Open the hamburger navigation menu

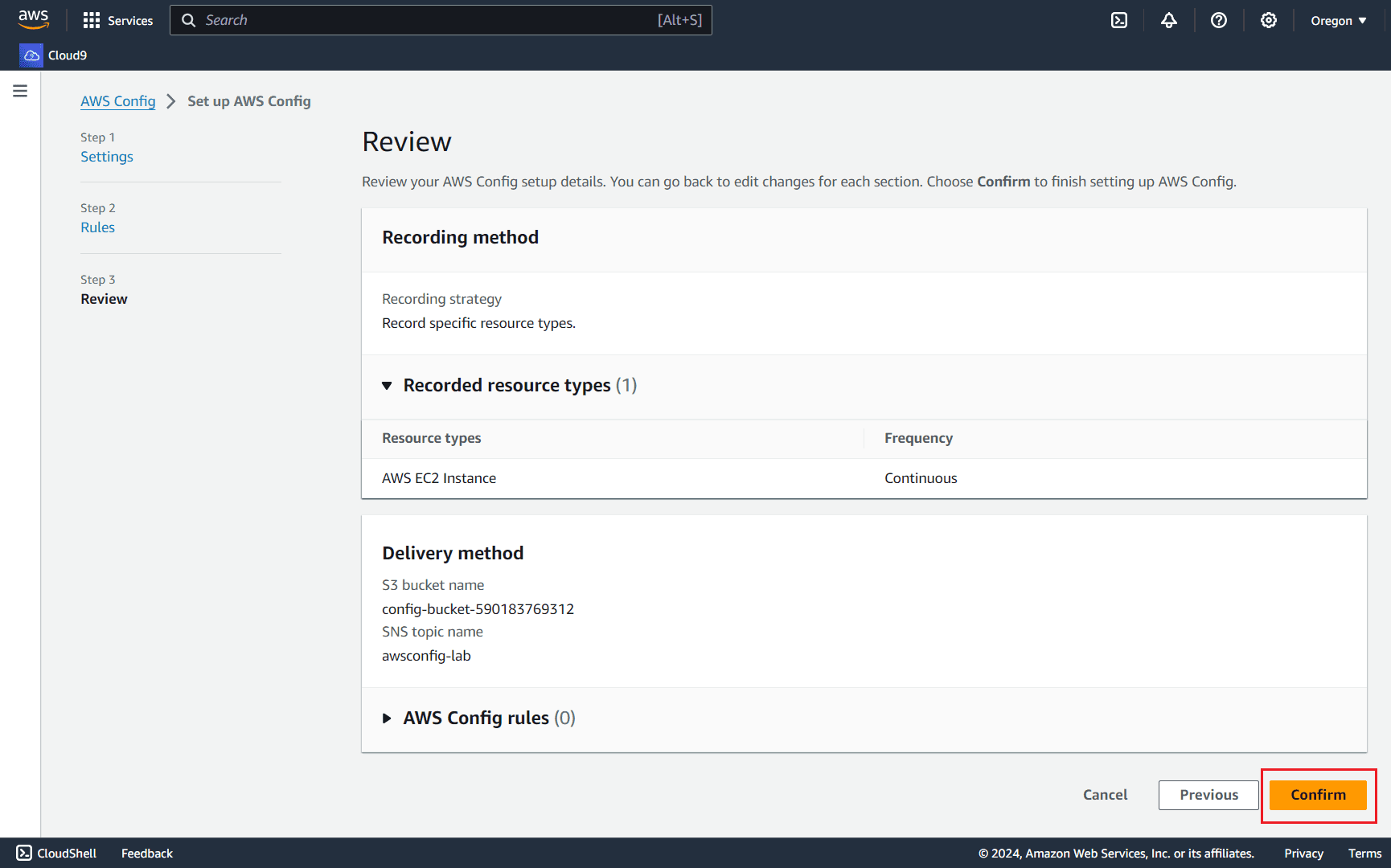pyautogui.click(x=20, y=91)
